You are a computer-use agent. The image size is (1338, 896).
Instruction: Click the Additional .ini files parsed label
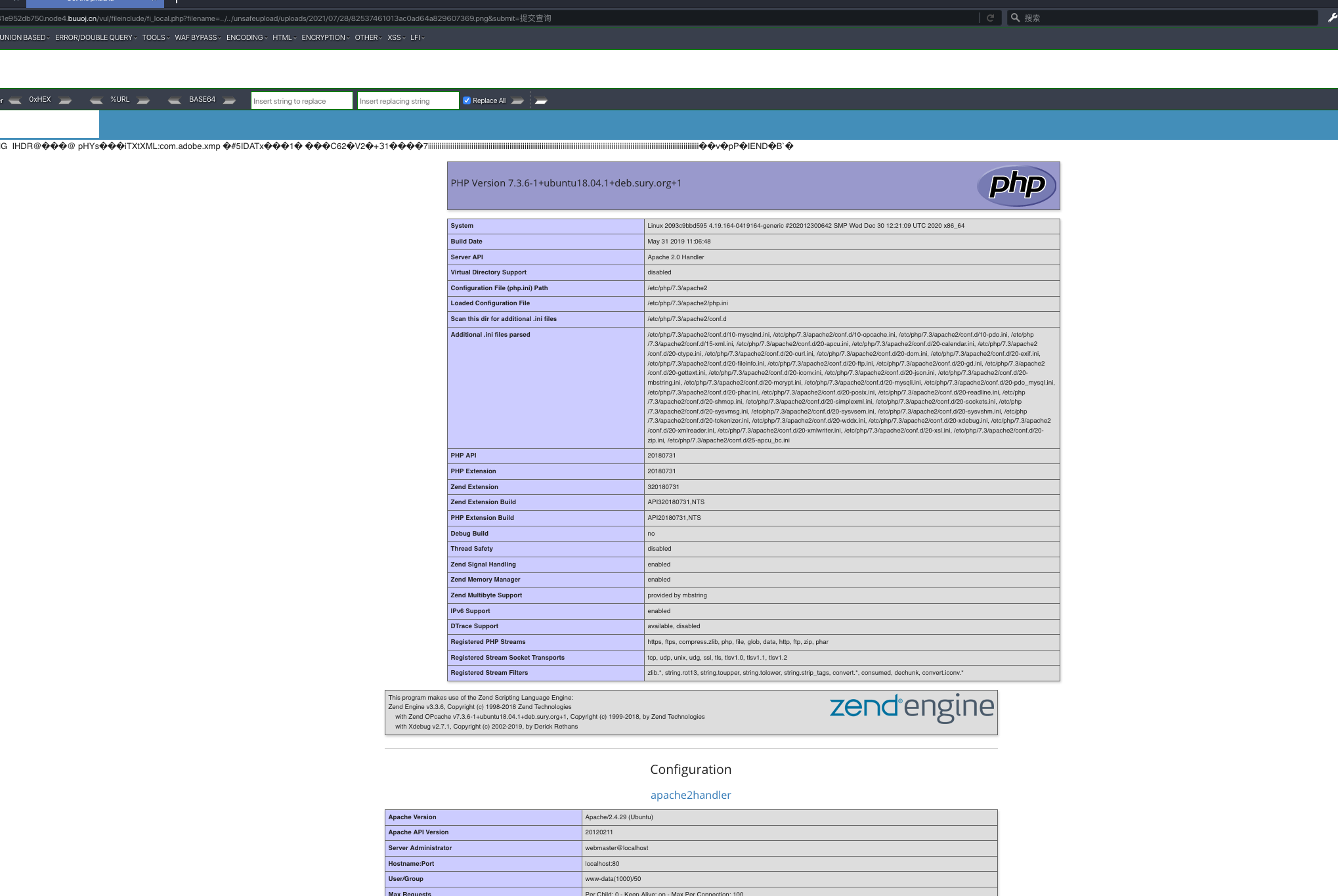click(x=490, y=335)
